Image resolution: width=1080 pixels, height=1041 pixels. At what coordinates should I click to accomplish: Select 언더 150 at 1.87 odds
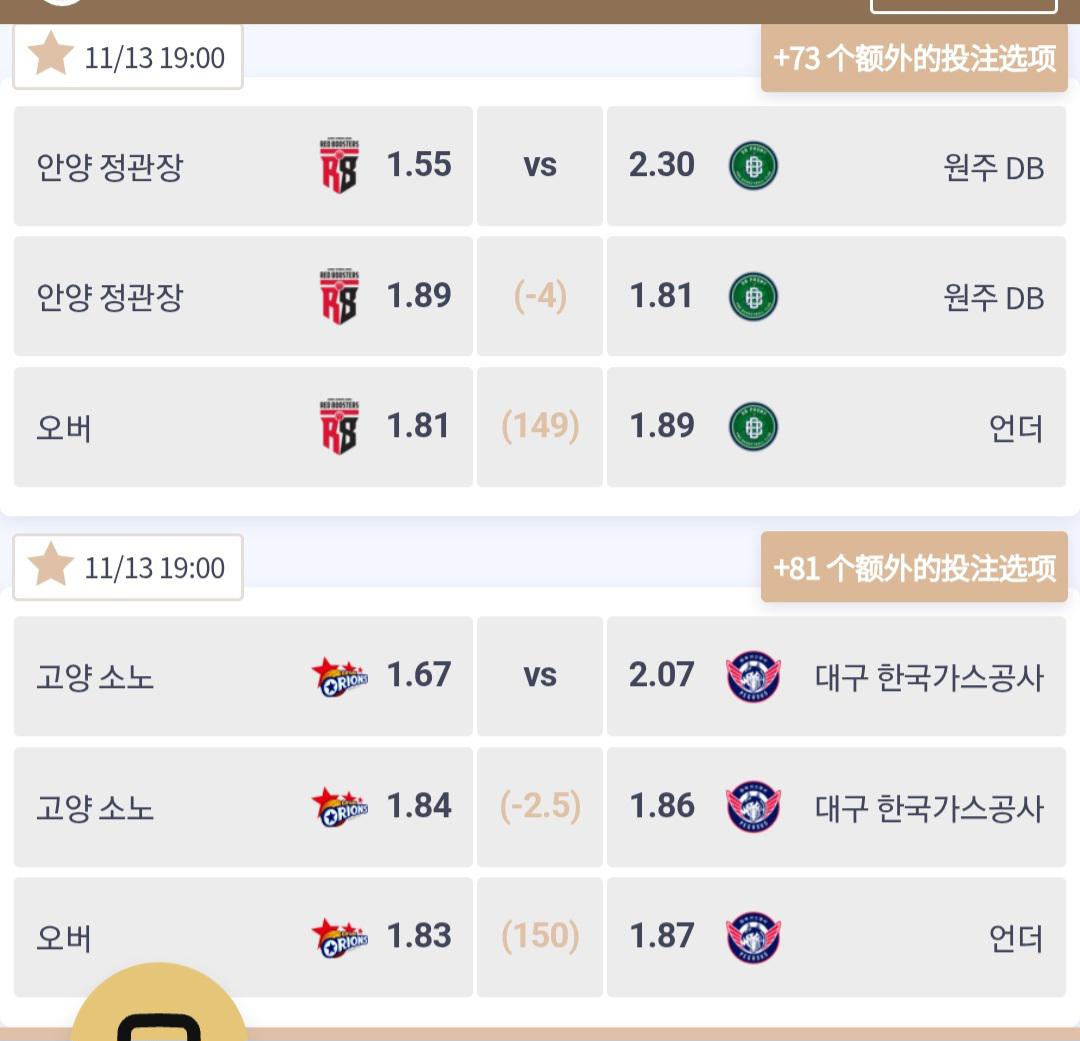point(836,937)
